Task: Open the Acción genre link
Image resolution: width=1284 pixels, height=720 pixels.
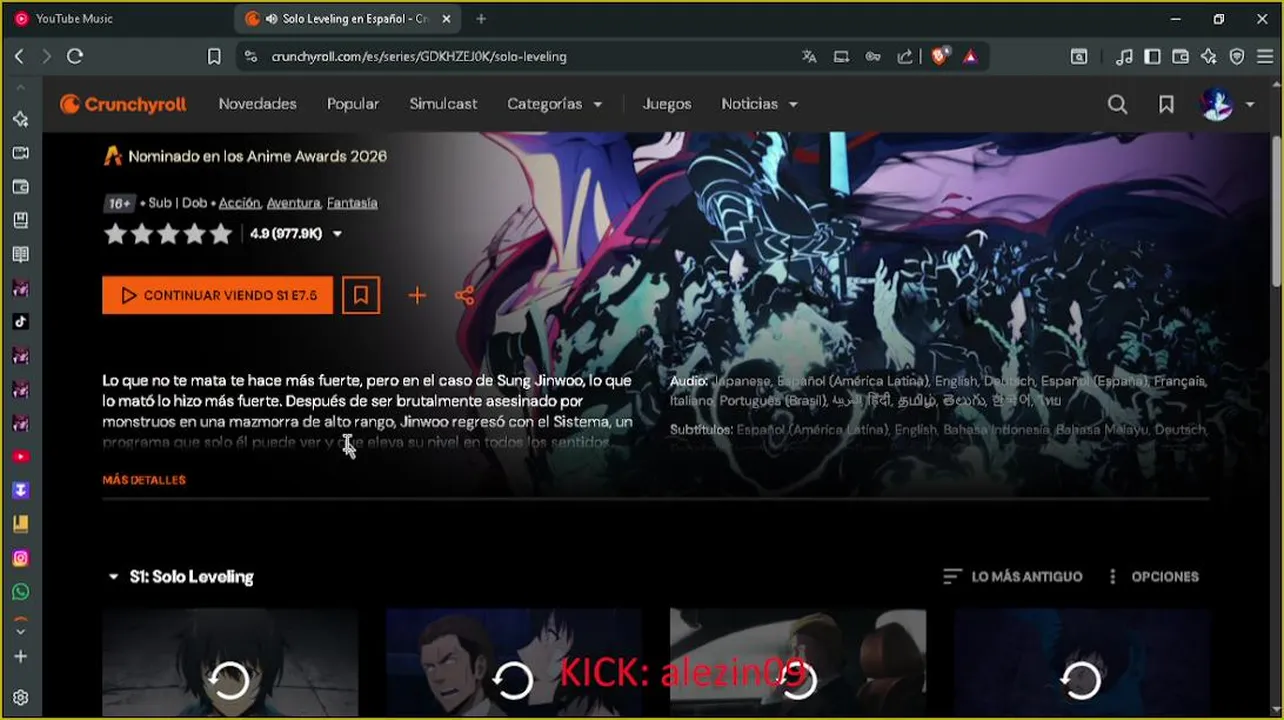Action: point(239,203)
